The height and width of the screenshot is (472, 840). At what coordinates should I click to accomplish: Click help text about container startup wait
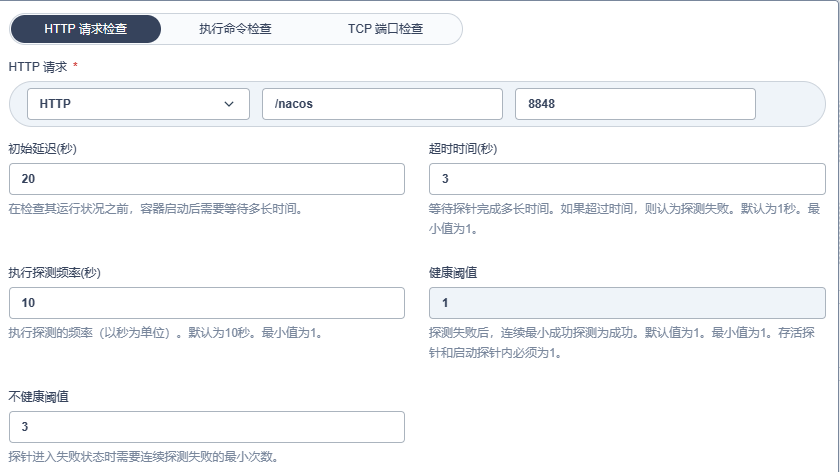coord(155,209)
